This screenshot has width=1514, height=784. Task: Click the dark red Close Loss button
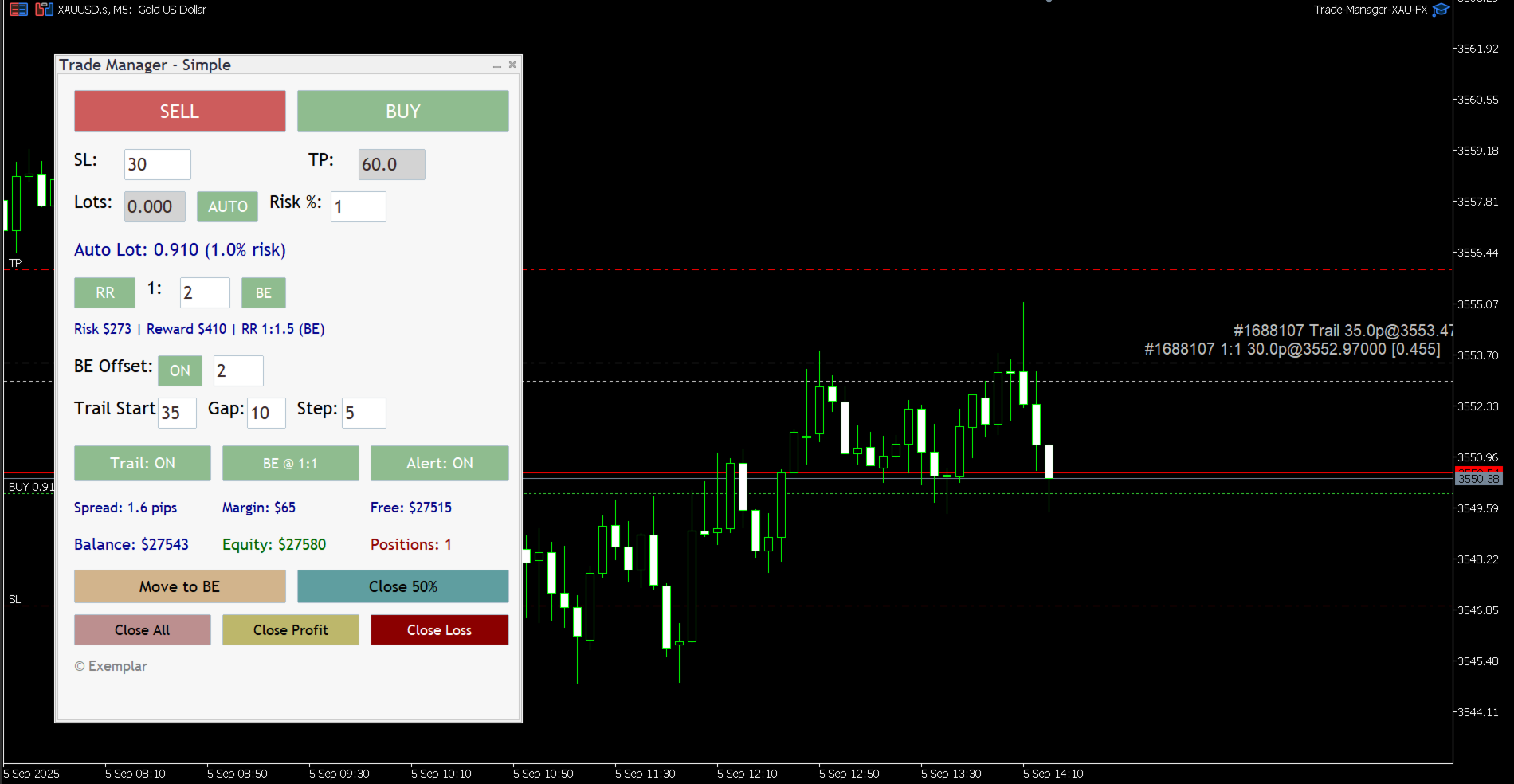click(x=440, y=629)
